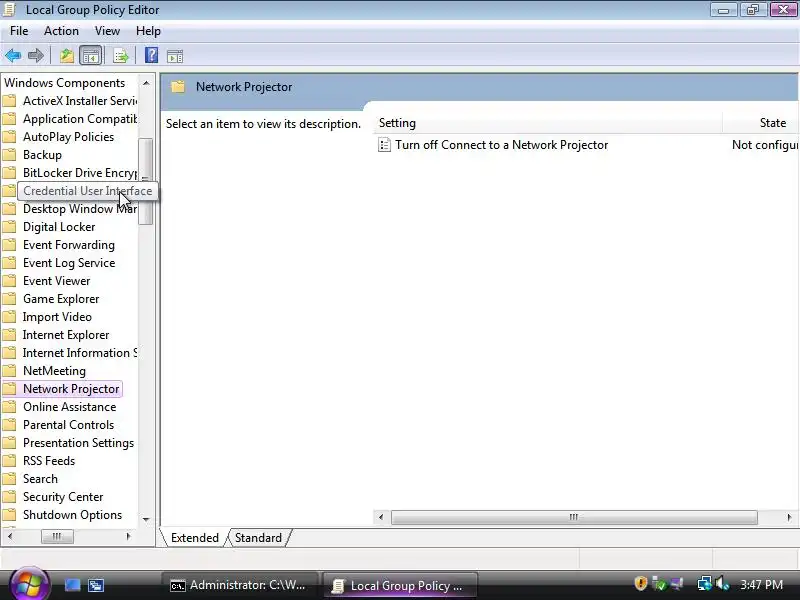Select Internet Explorer folder

(66, 335)
